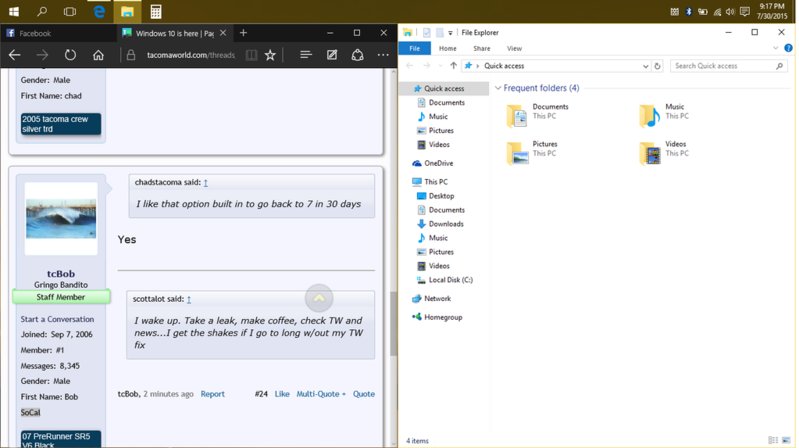The height and width of the screenshot is (448, 799).
Task: Open Edge share/feedback icon
Action: tap(358, 55)
